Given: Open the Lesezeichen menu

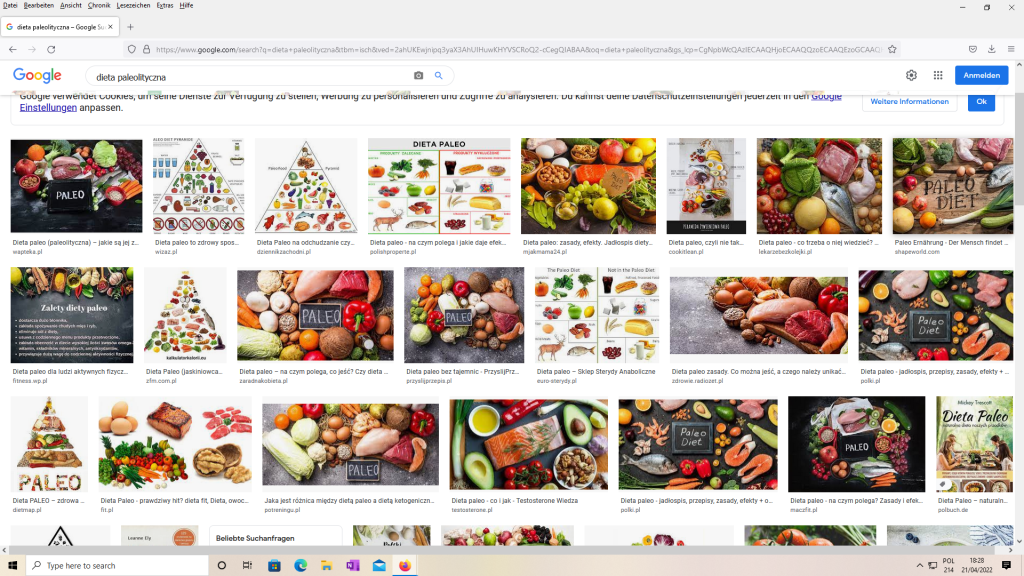Looking at the screenshot, I should [133, 5].
